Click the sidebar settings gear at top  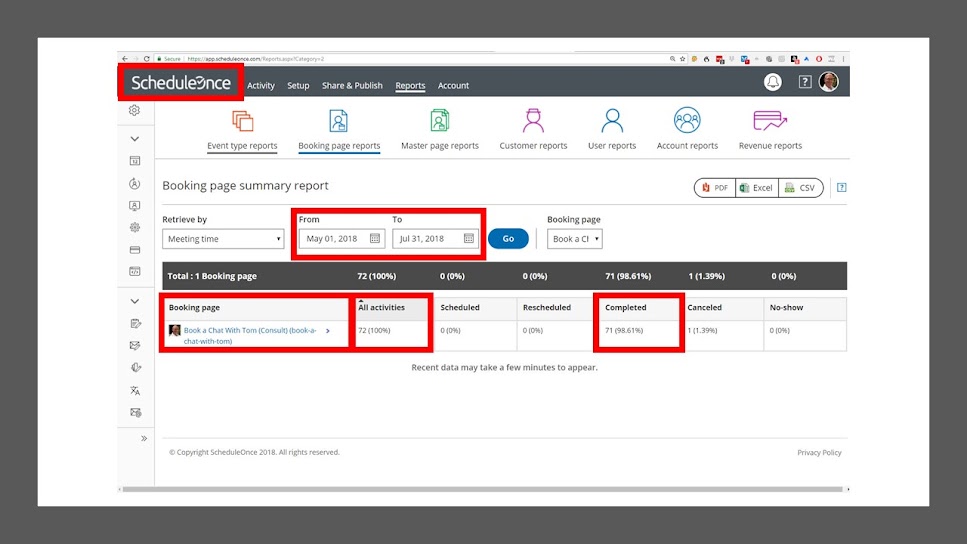[134, 110]
